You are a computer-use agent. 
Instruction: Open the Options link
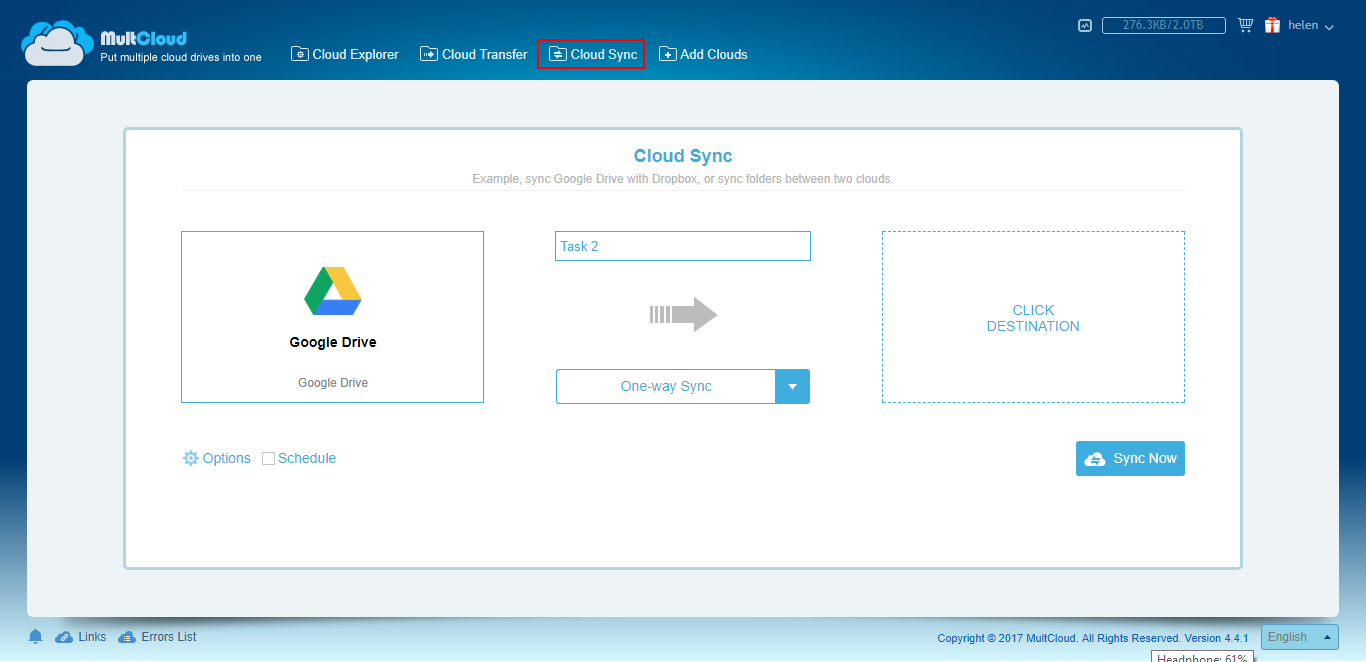coord(227,458)
